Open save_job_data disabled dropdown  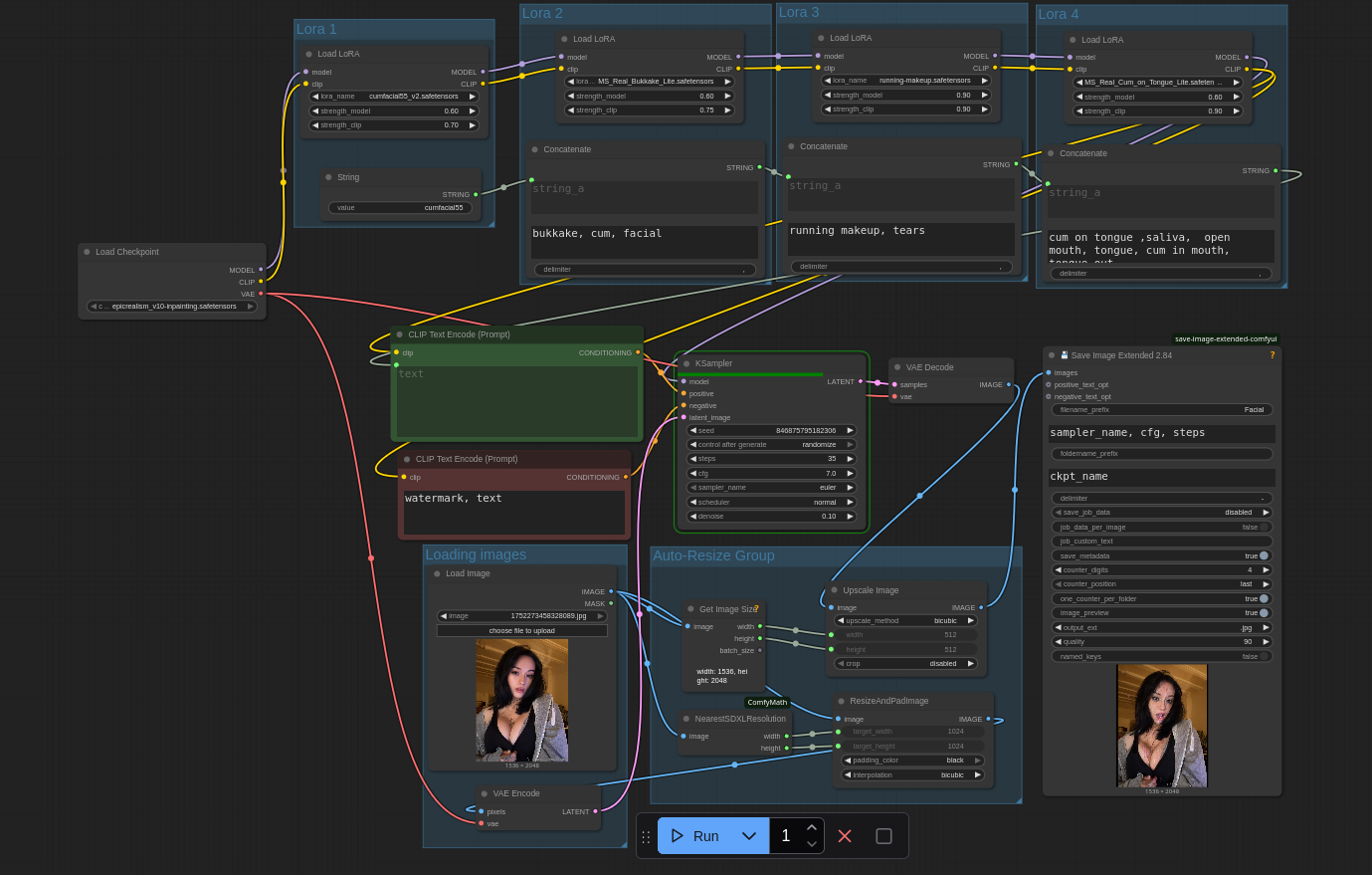tap(1162, 512)
